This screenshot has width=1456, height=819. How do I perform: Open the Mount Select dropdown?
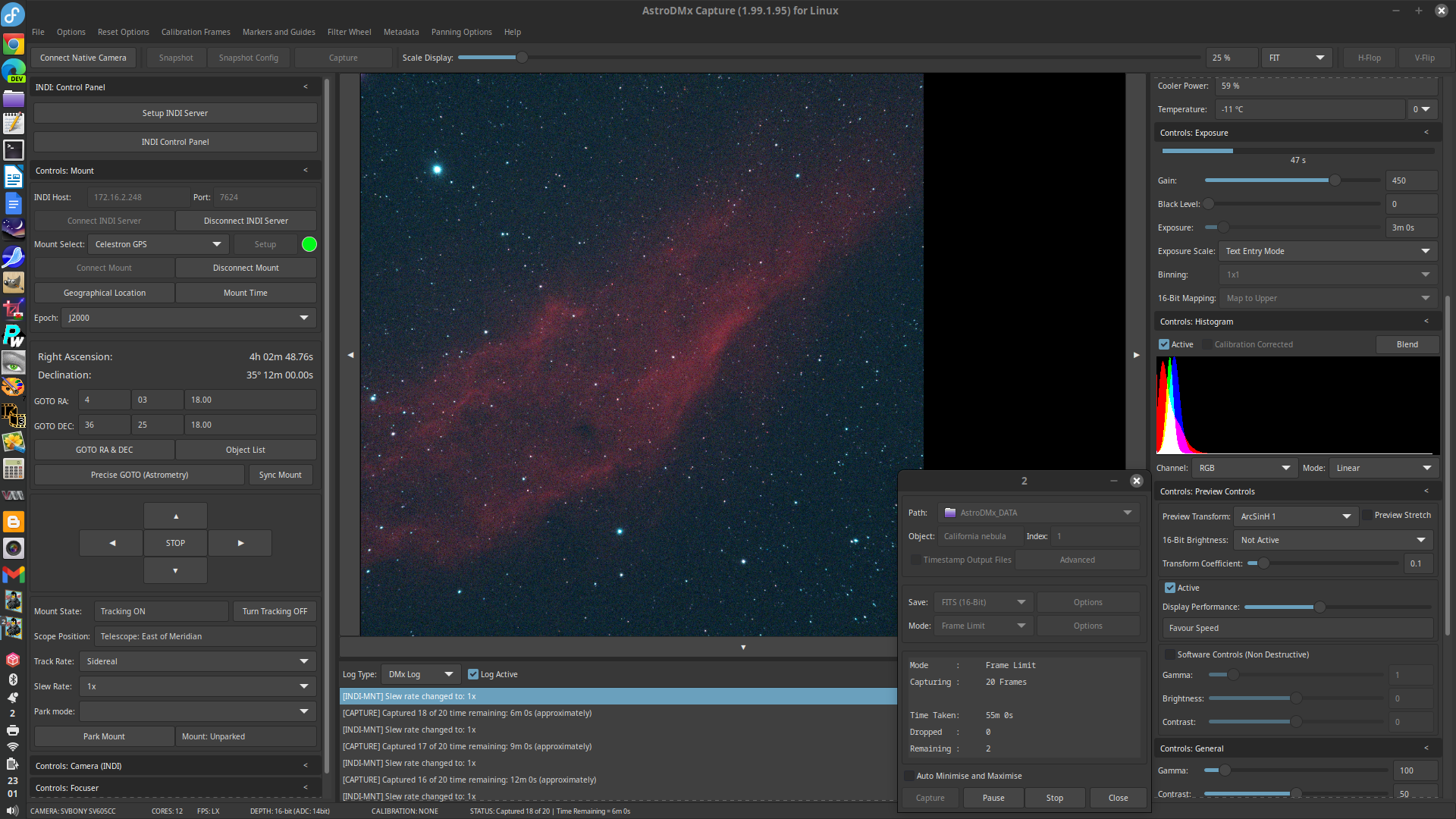point(158,244)
